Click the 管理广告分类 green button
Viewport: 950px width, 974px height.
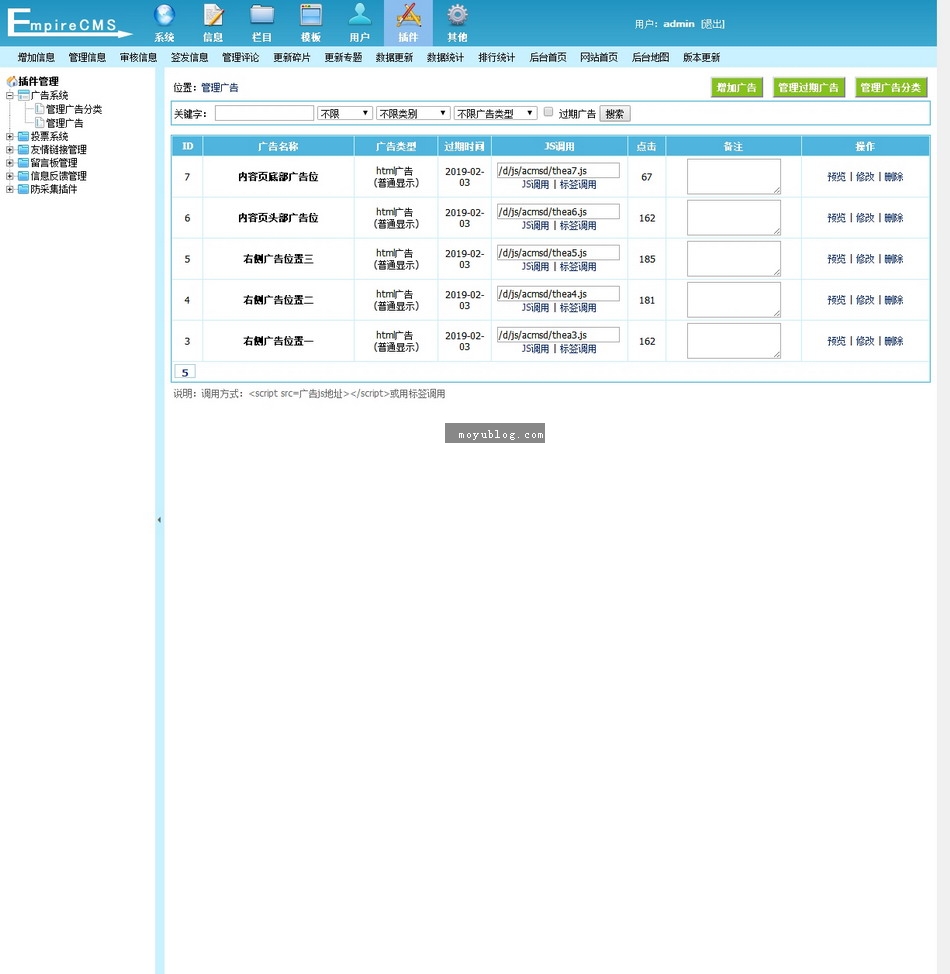(891, 88)
